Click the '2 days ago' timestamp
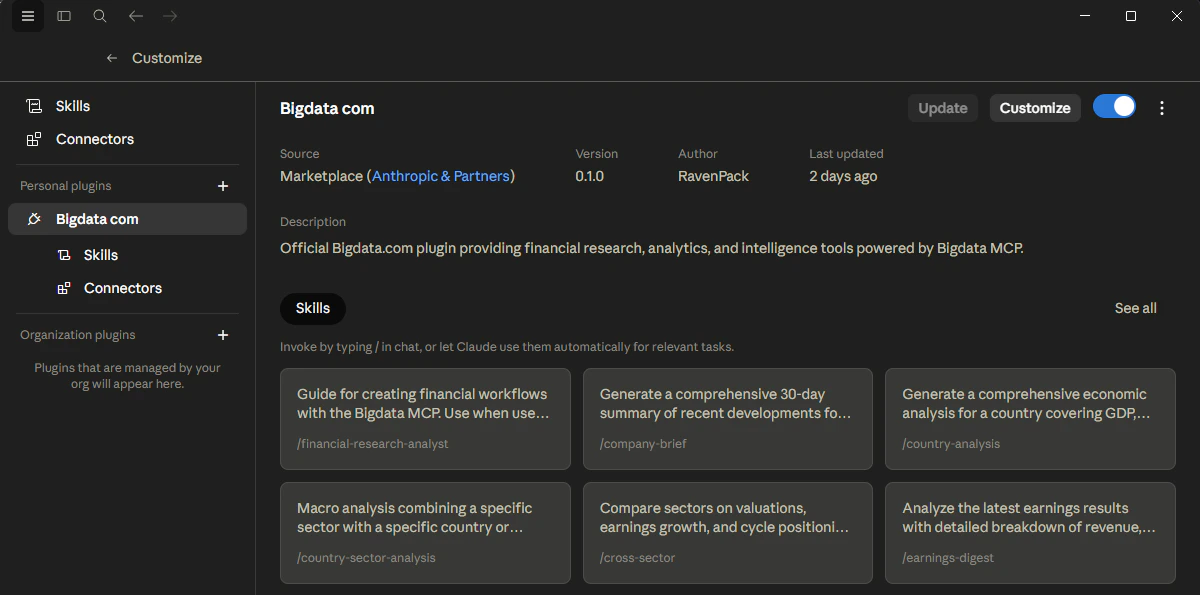 (843, 176)
